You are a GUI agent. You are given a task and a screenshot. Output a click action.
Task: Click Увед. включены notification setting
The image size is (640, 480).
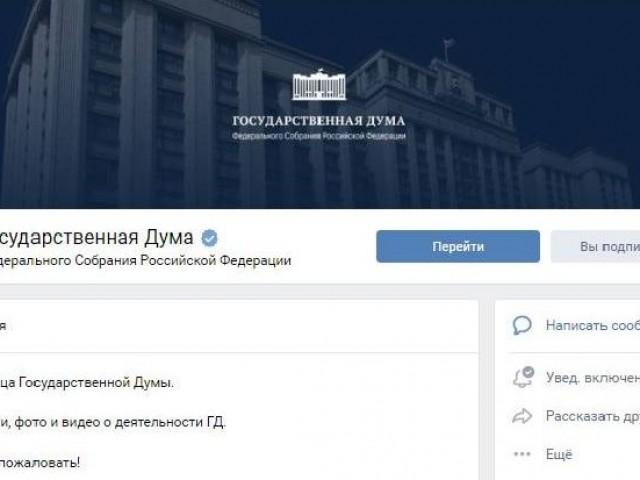593,378
